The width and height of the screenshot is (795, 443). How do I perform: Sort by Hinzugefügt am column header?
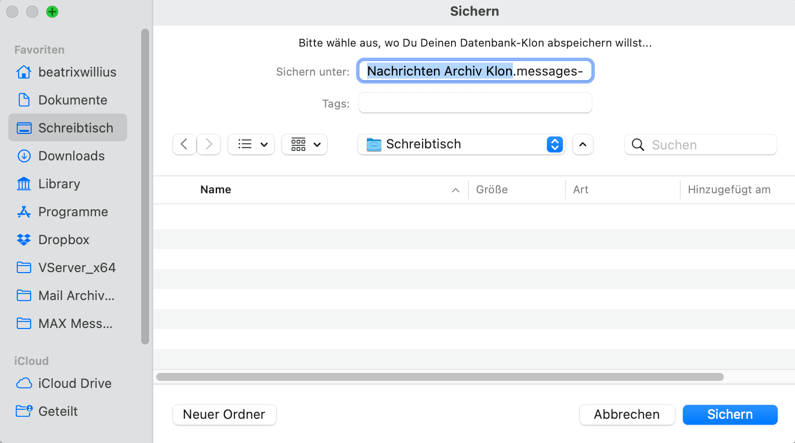tap(729, 190)
